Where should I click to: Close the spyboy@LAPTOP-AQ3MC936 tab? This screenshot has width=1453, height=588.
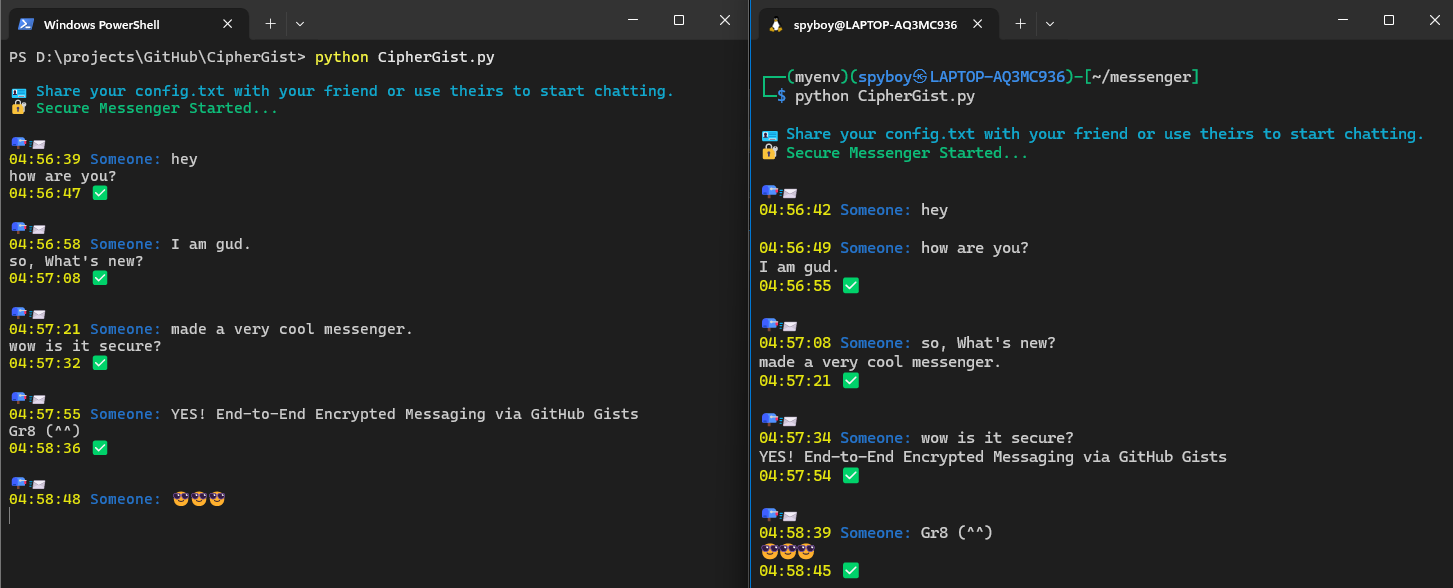click(x=978, y=24)
